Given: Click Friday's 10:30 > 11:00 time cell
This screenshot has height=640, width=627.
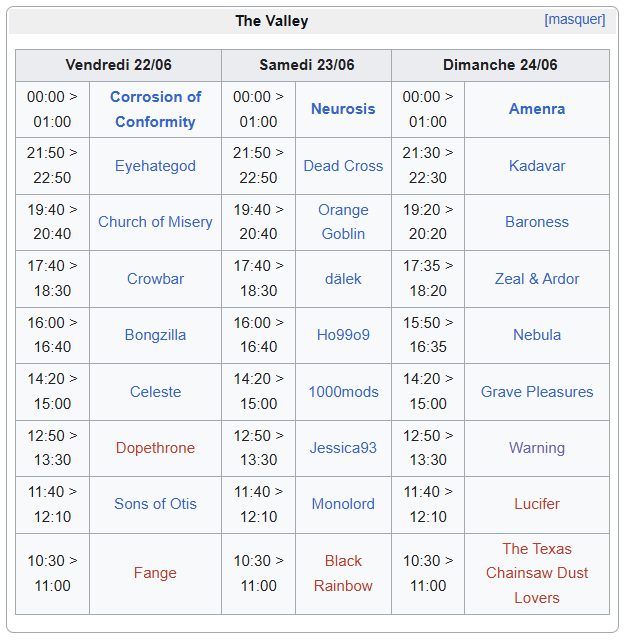Looking at the screenshot, I should 52,573.
